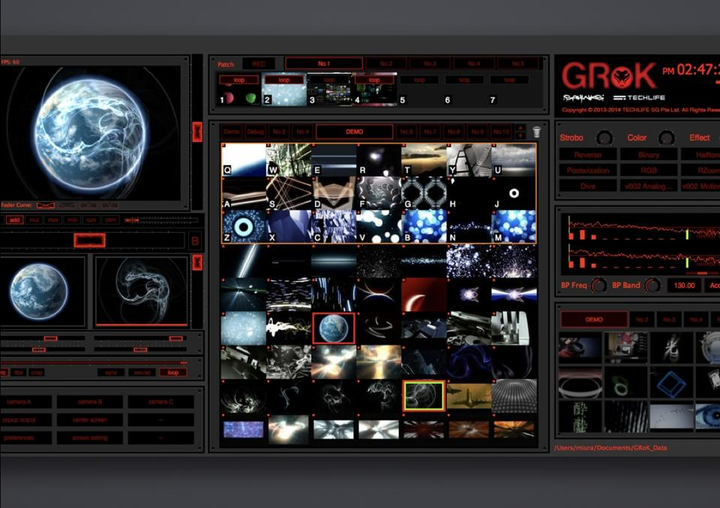Click the channel A Earth preview
Screen dimensions: 720x508
[41, 291]
